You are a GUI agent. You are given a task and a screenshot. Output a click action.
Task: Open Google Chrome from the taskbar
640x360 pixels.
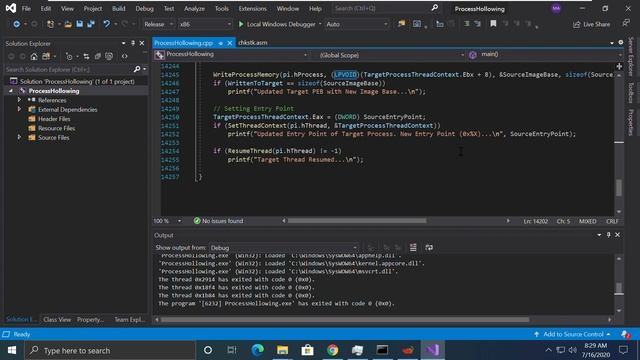[x=332, y=350]
